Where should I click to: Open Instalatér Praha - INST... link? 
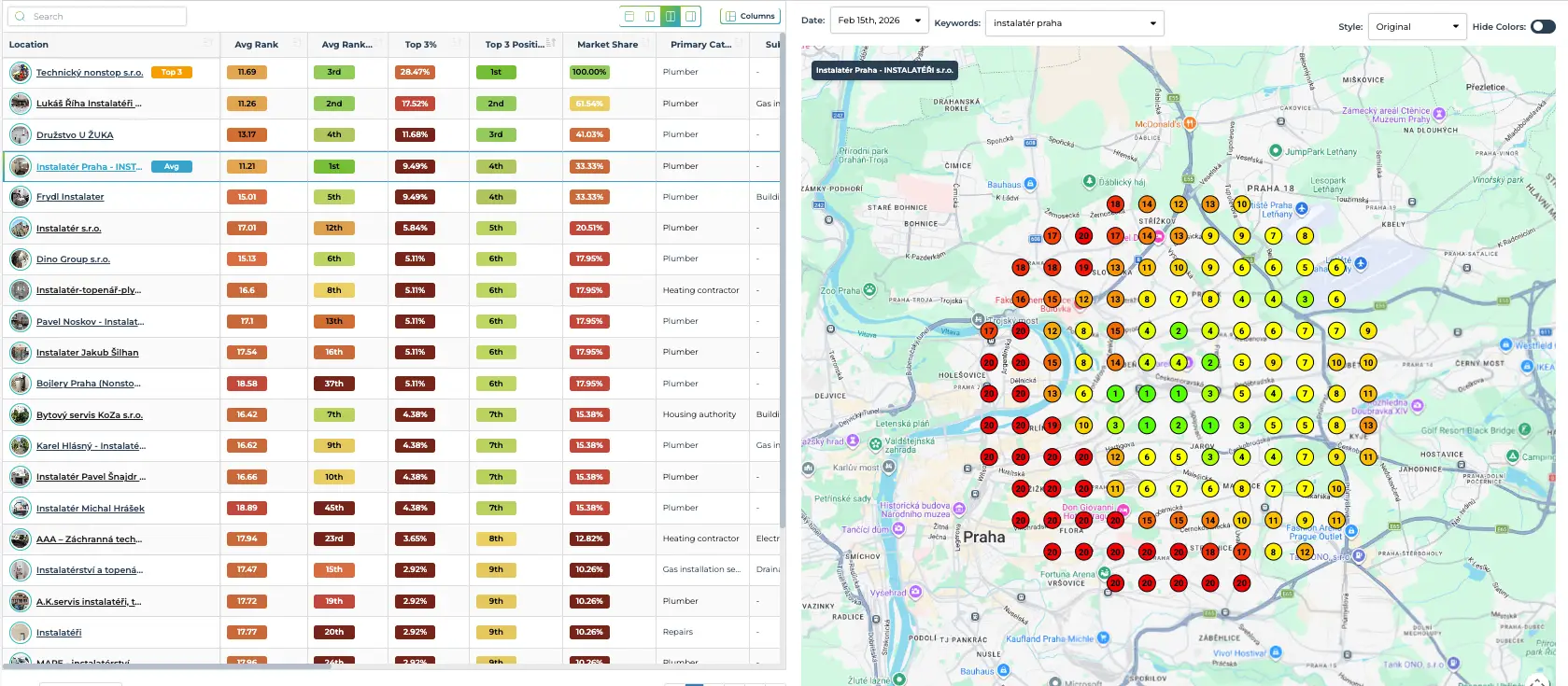pos(89,167)
